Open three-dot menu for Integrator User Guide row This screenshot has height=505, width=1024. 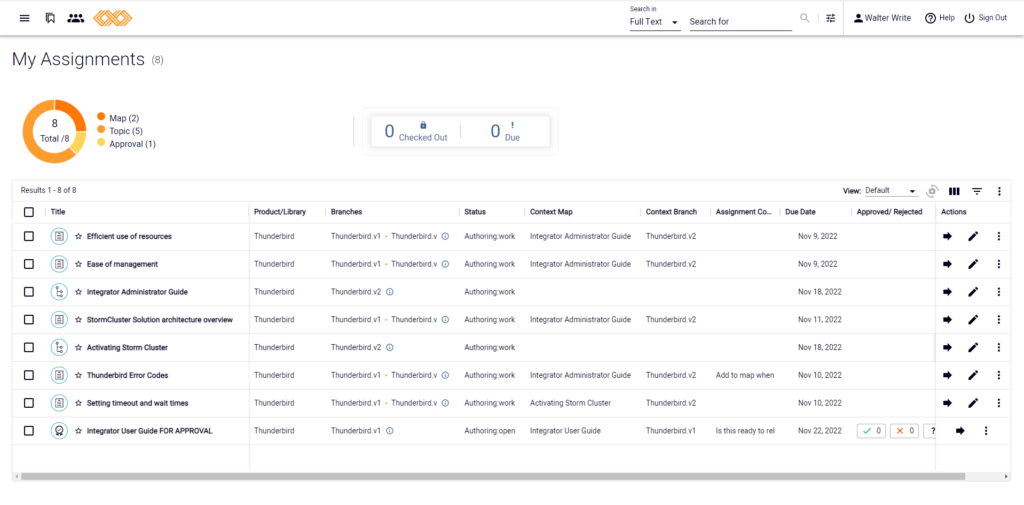[986, 431]
